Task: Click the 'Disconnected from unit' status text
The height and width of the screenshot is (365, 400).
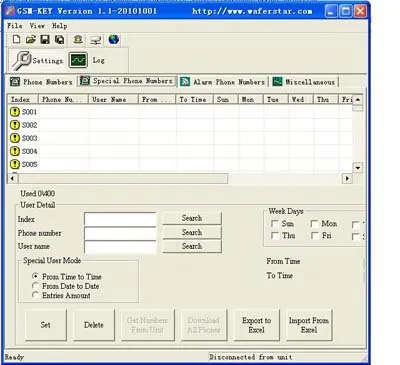Action: pos(251,357)
